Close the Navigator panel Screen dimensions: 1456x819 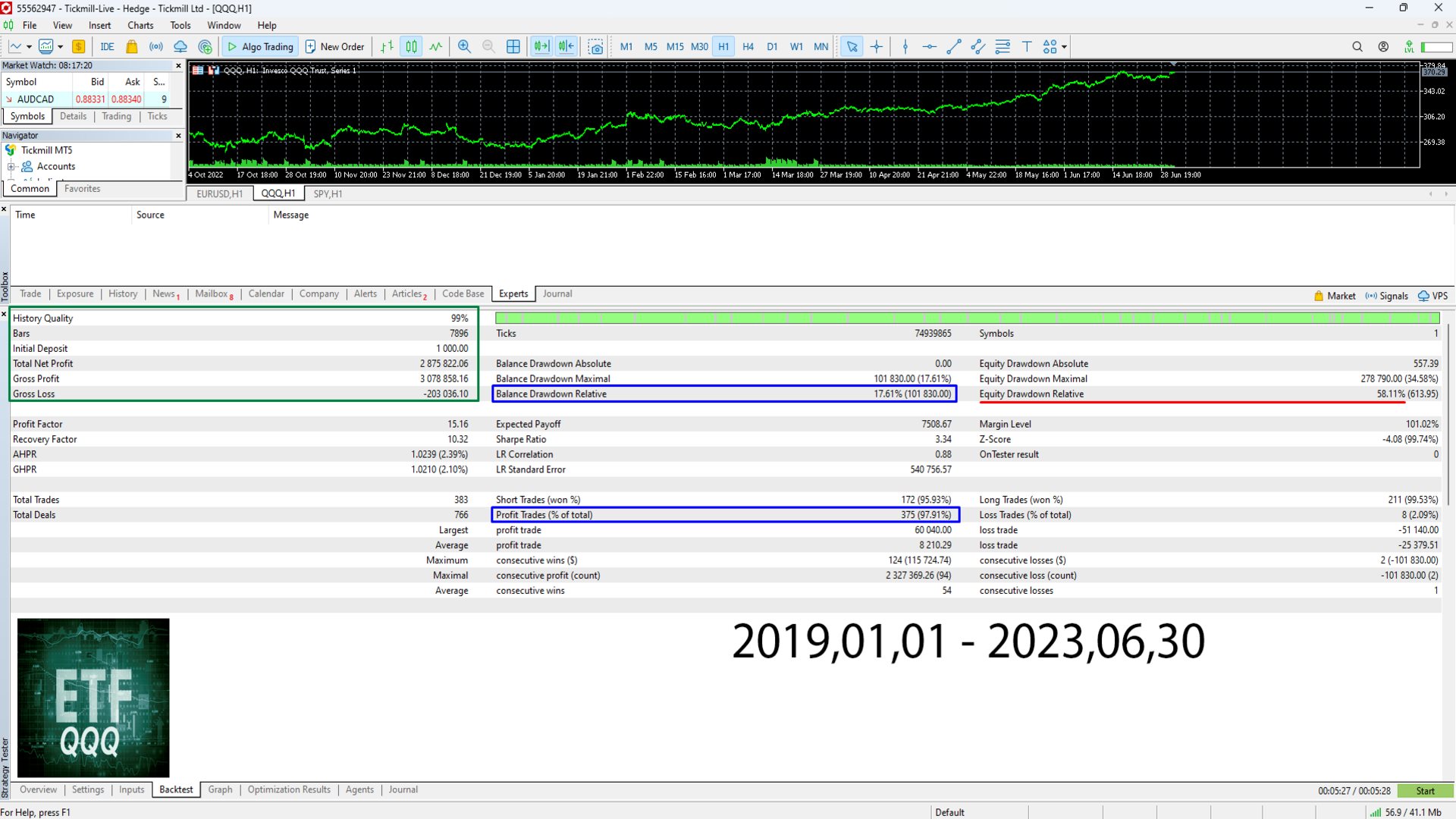click(x=179, y=136)
